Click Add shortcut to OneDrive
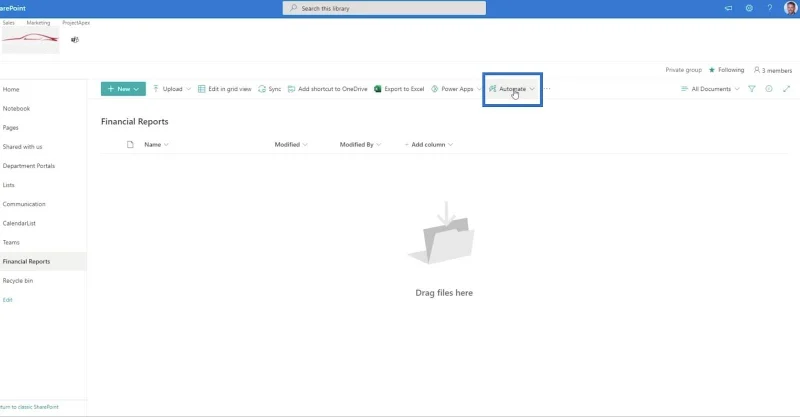This screenshot has height=417, width=800. tap(328, 89)
